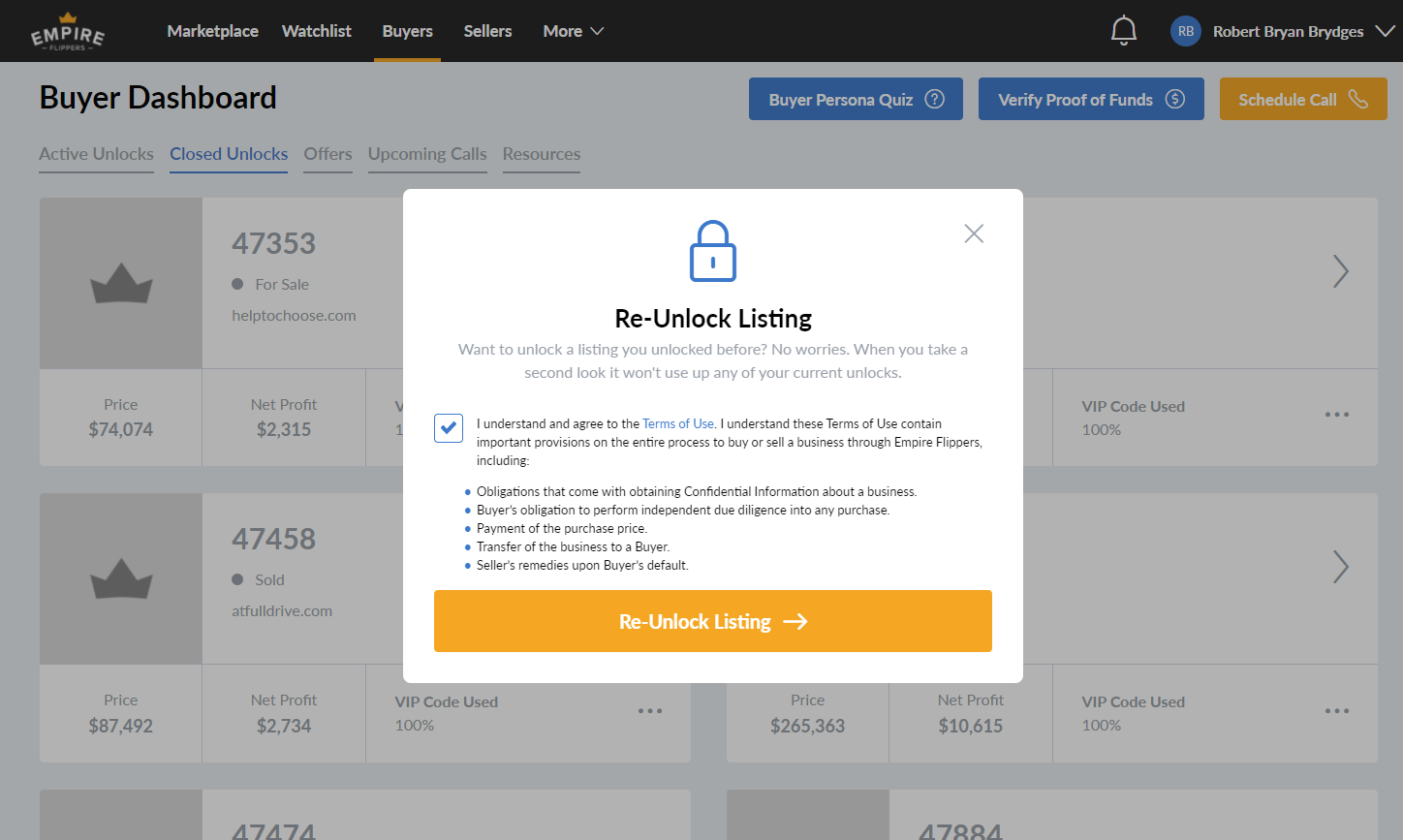Expand the More navigation dropdown
This screenshot has height=840, width=1403.
point(574,31)
